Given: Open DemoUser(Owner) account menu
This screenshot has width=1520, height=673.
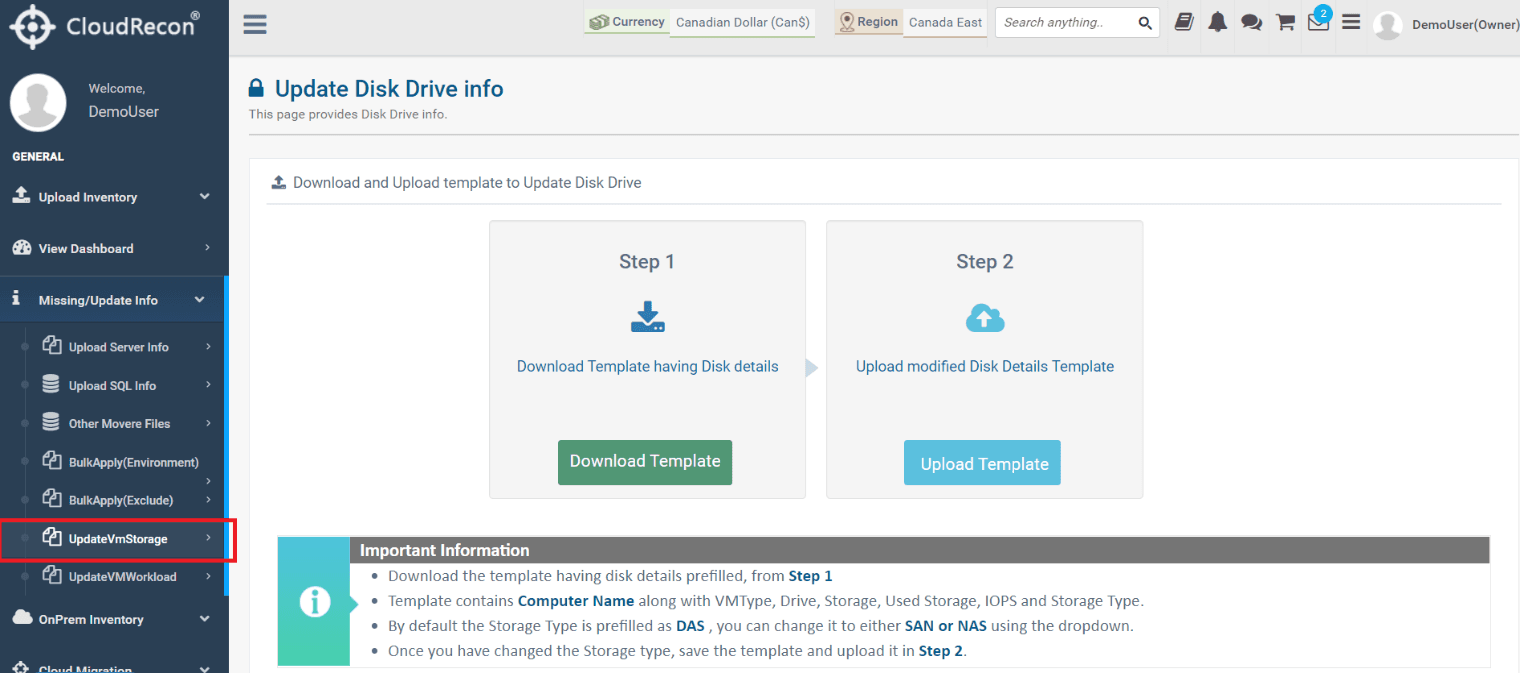Looking at the screenshot, I should [1446, 25].
